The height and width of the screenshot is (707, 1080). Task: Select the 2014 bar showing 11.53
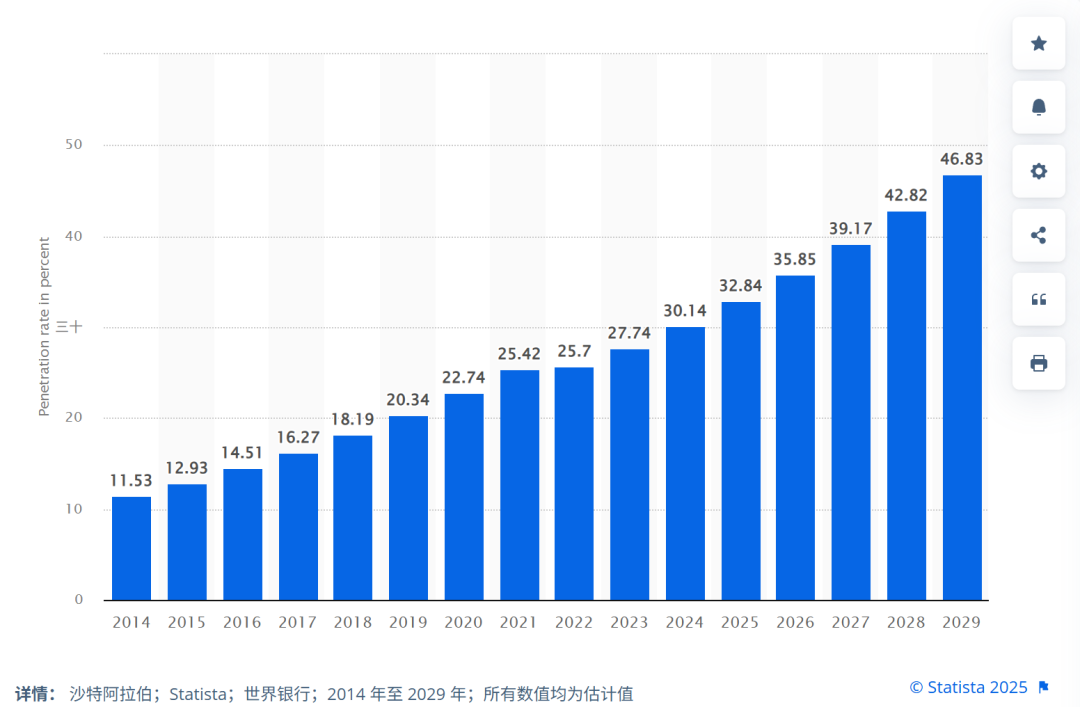pos(131,548)
